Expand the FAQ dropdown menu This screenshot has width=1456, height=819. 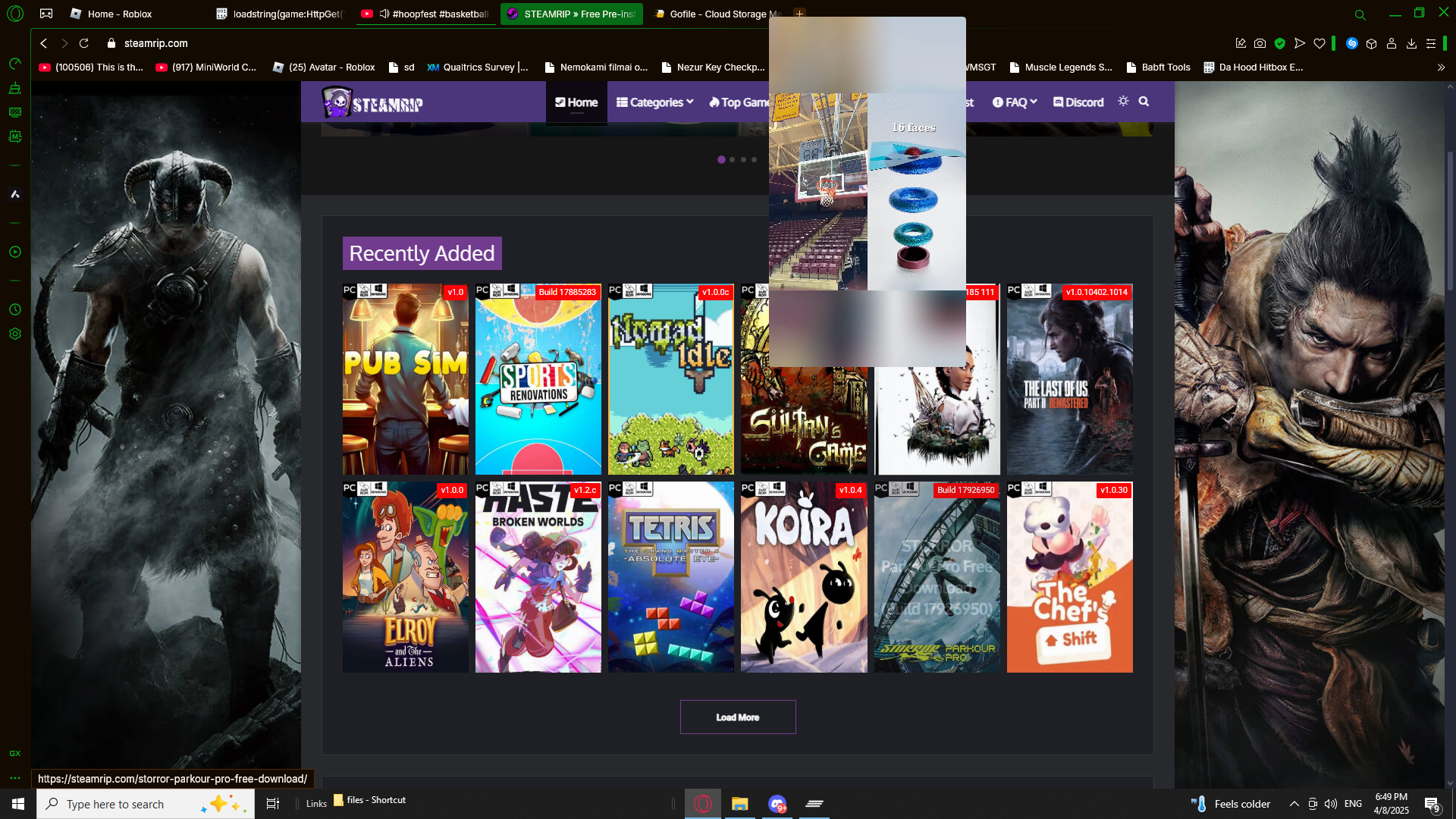[1015, 102]
